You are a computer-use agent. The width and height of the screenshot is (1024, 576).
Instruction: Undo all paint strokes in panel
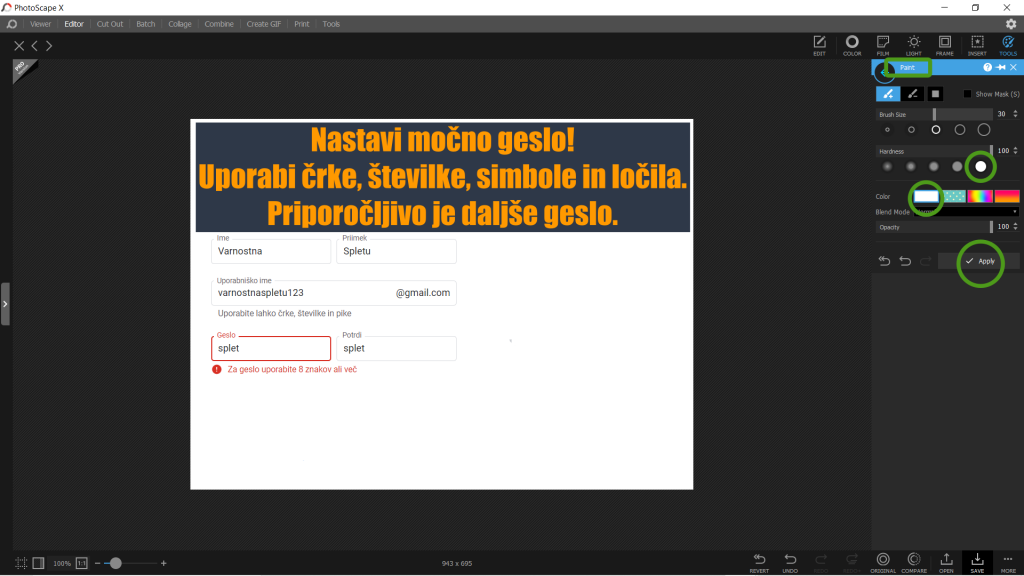[884, 261]
